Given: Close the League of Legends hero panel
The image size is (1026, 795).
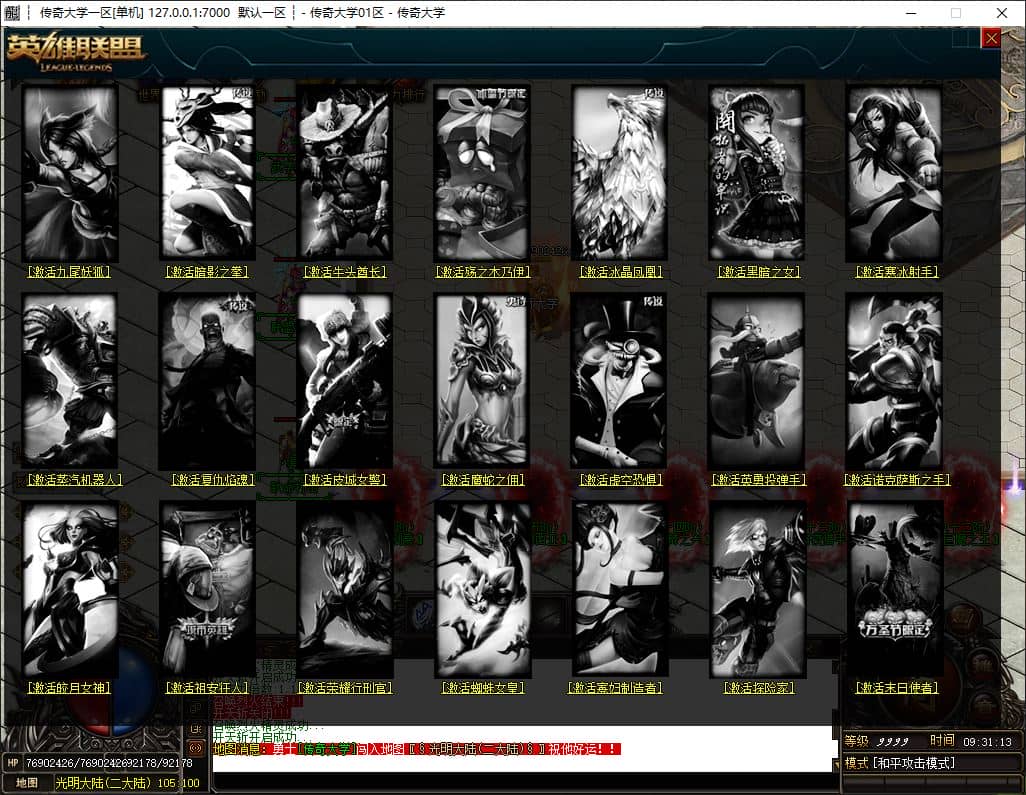Looking at the screenshot, I should (991, 39).
